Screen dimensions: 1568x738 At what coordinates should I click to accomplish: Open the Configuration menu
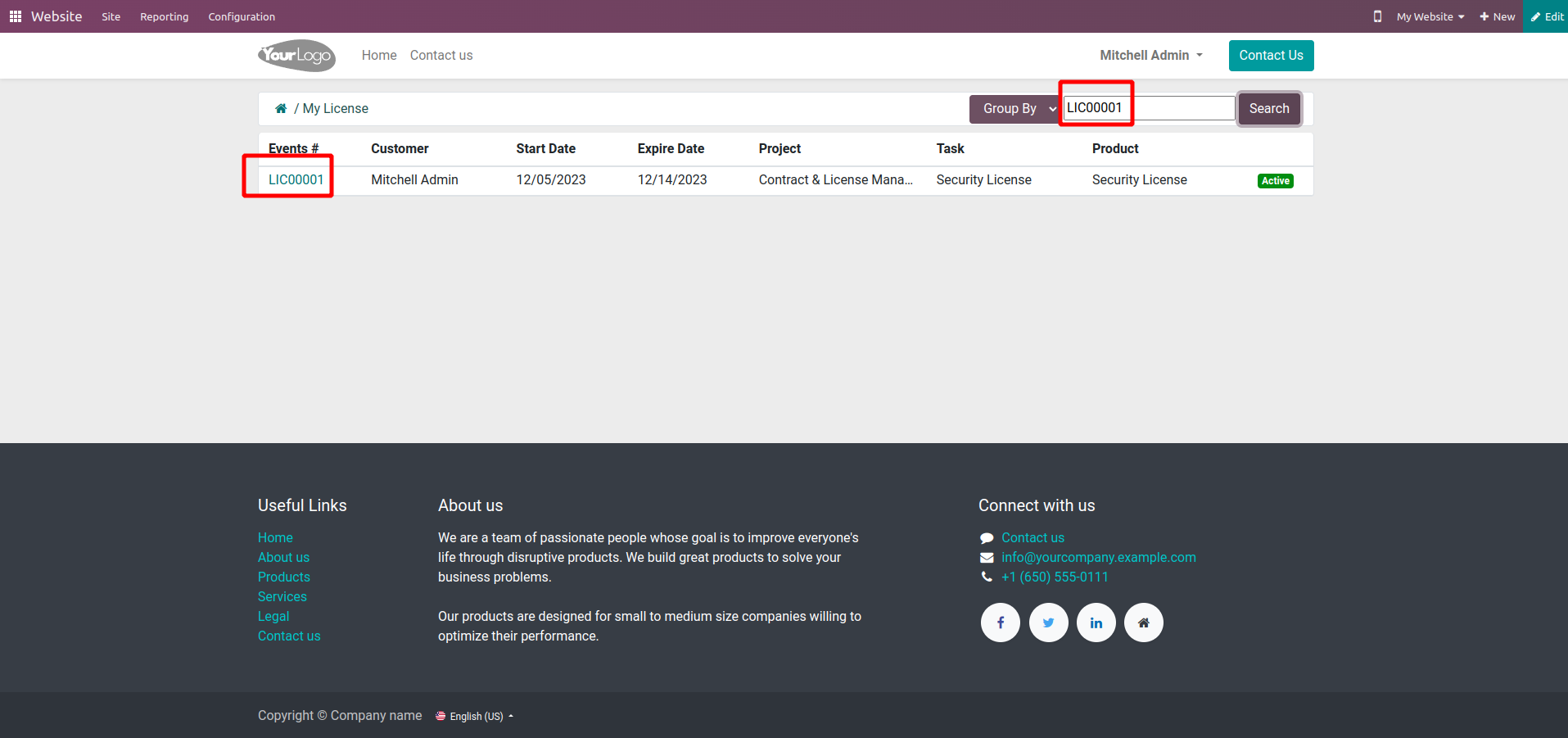point(242,16)
